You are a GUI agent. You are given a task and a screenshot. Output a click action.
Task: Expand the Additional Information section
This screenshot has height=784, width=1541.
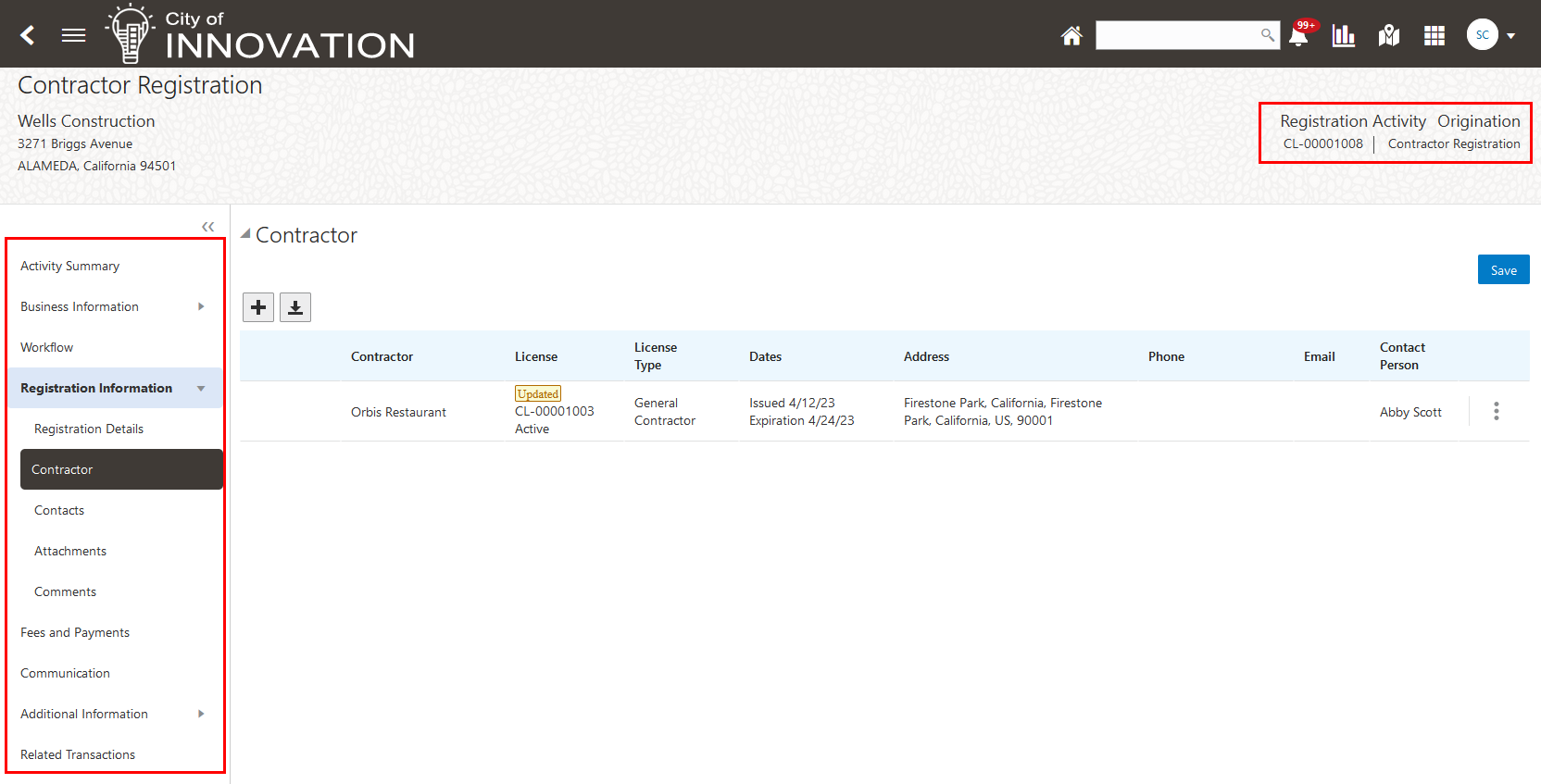click(201, 714)
